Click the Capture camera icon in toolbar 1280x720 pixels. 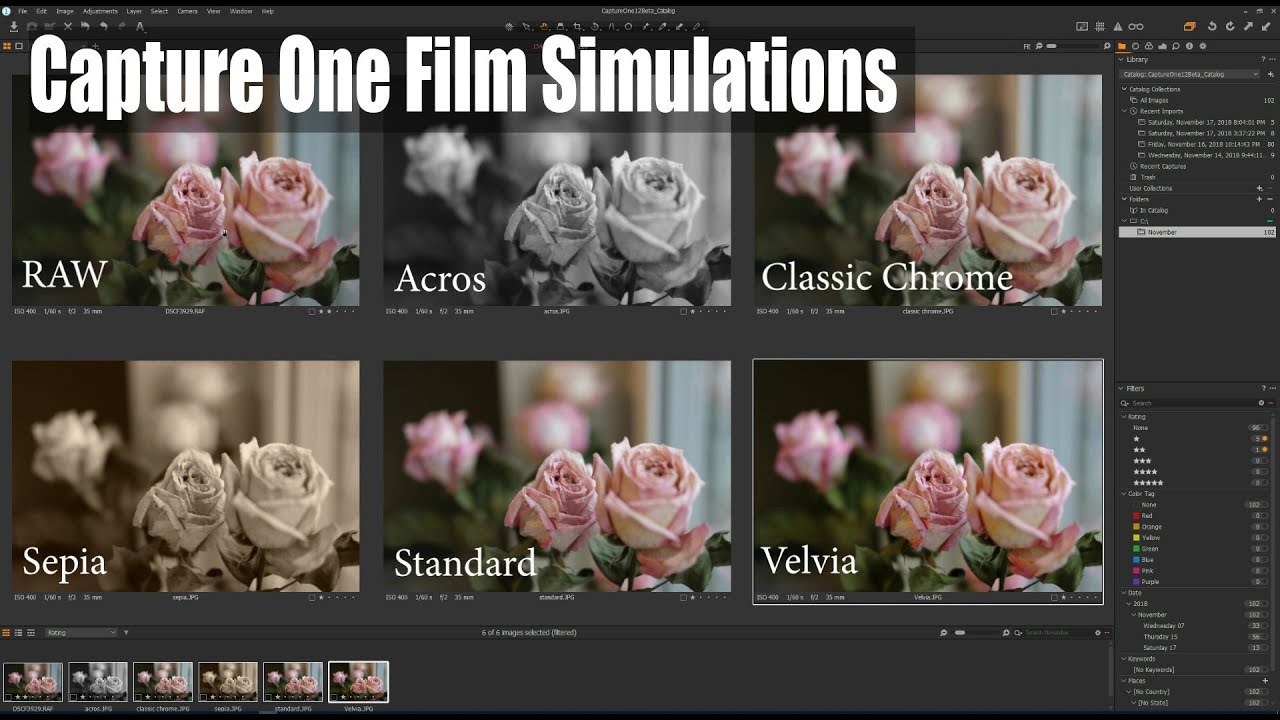click(32, 26)
